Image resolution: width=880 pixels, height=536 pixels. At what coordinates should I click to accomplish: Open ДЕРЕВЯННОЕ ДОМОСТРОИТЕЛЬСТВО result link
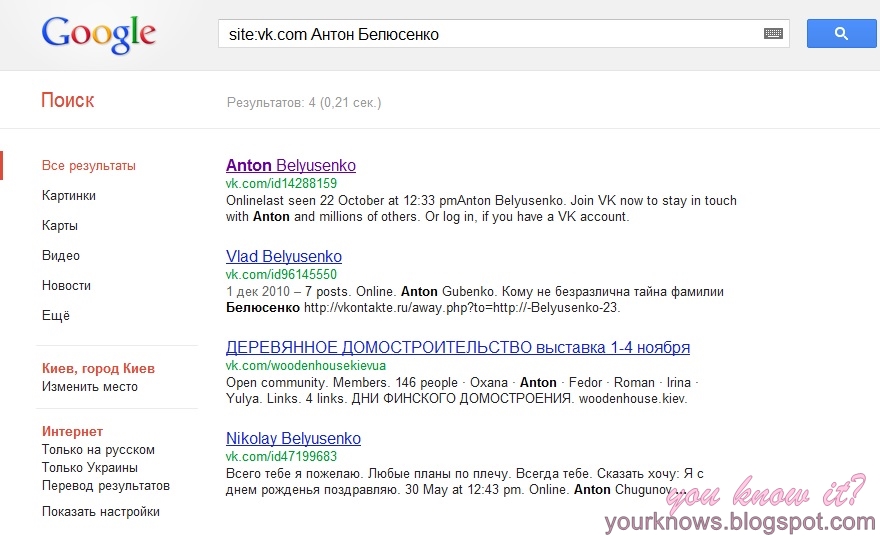click(457, 348)
